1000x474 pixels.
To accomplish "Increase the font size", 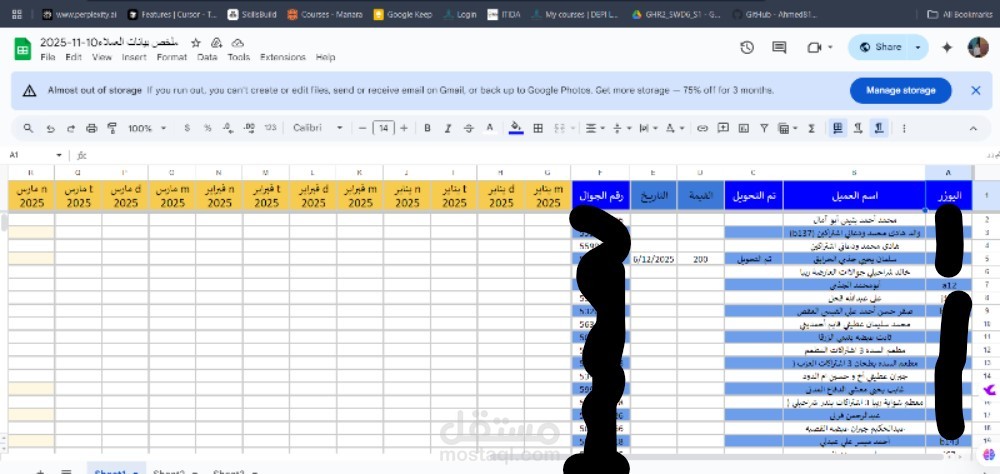I will click(x=404, y=128).
